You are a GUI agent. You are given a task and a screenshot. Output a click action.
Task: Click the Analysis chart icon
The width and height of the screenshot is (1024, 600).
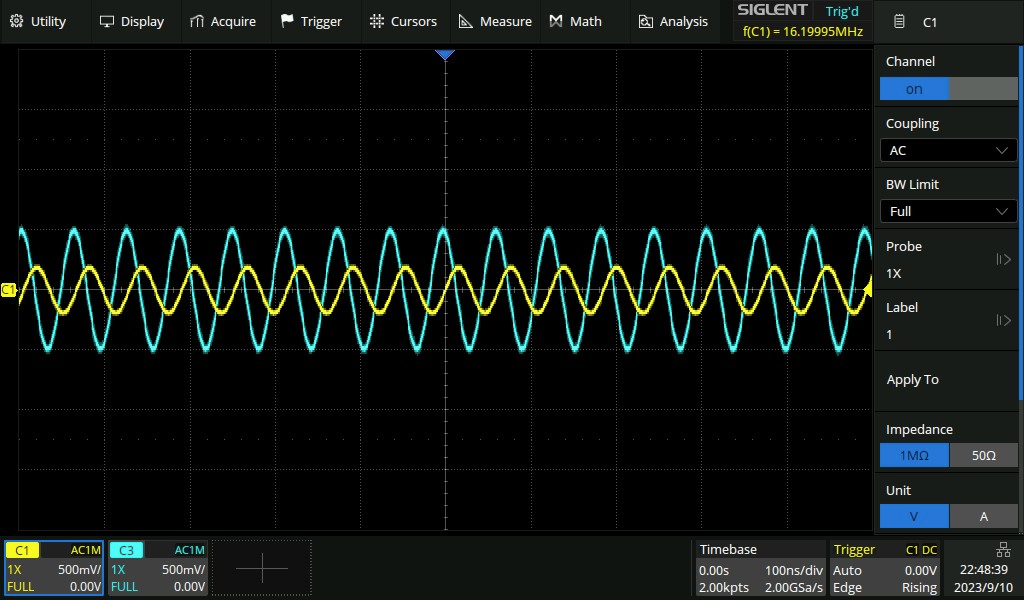645,21
